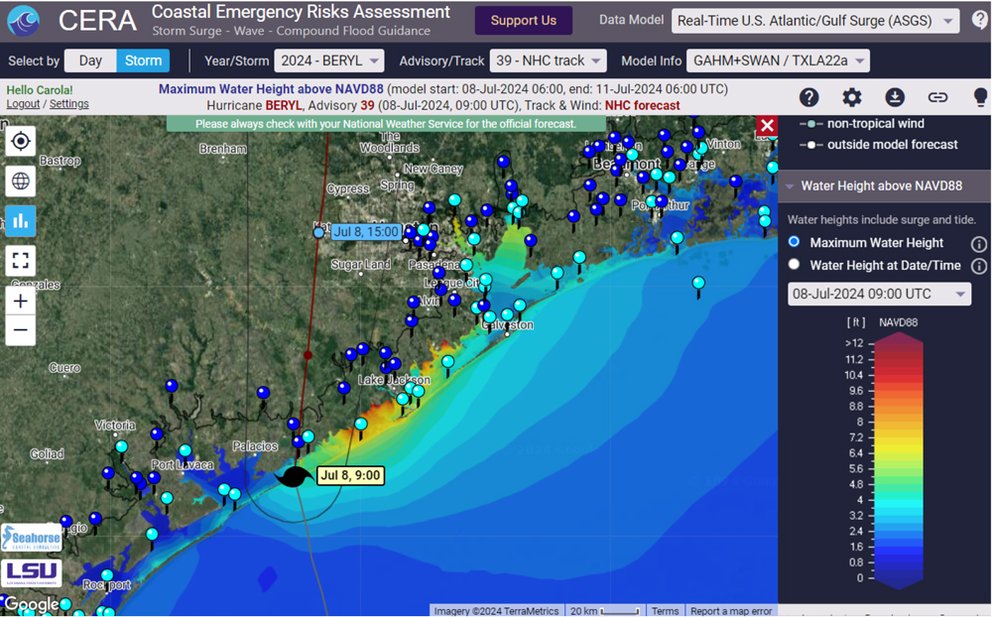The image size is (992, 617).
Task: Enter fullscreen map mode icon
Action: pyautogui.click(x=20, y=261)
